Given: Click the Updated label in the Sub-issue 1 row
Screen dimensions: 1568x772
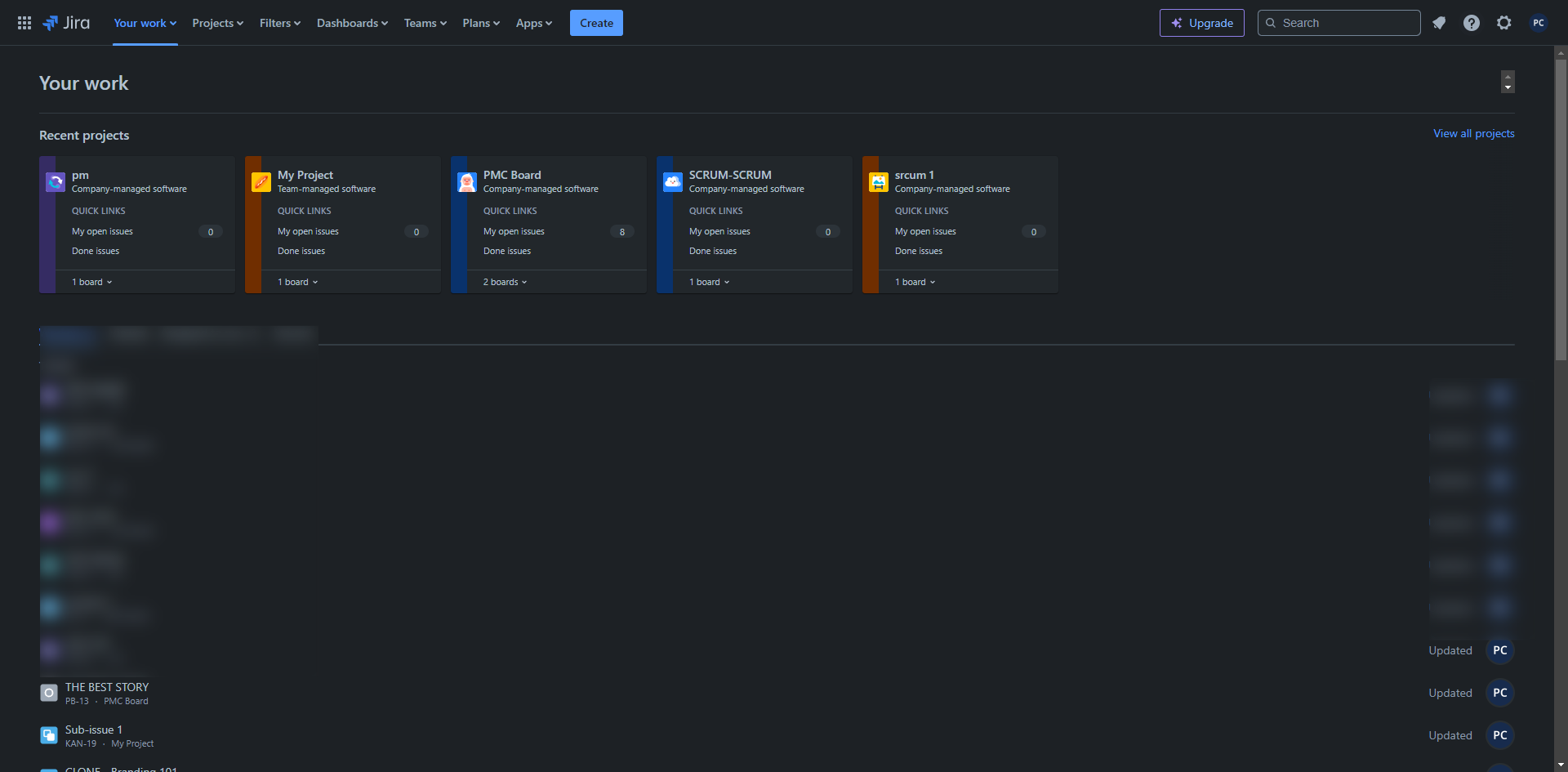Looking at the screenshot, I should coord(1450,735).
